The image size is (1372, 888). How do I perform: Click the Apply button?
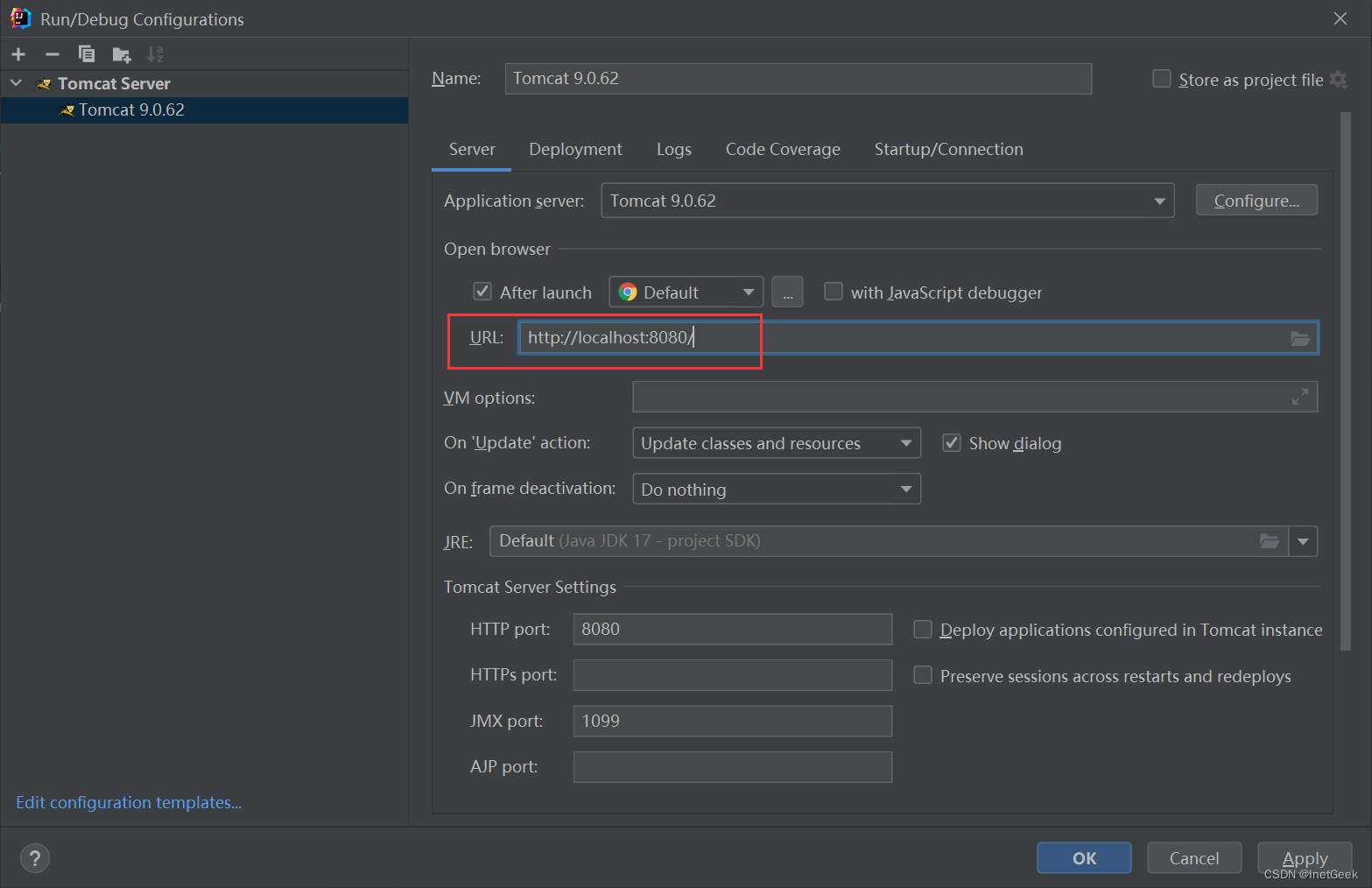[1305, 858]
